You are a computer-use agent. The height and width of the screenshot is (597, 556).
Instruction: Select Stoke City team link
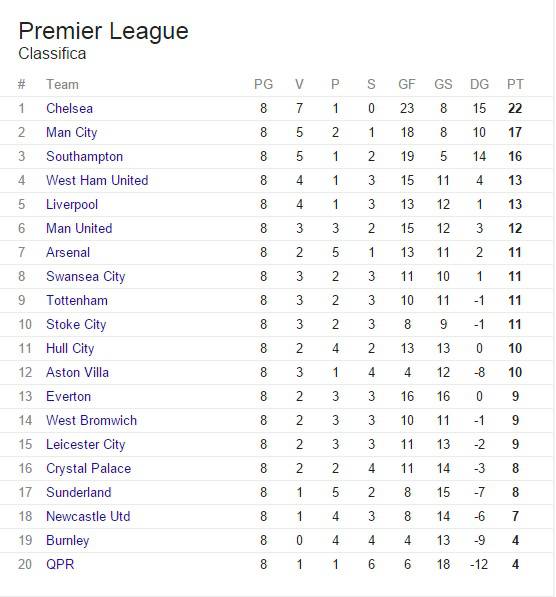pos(76,325)
